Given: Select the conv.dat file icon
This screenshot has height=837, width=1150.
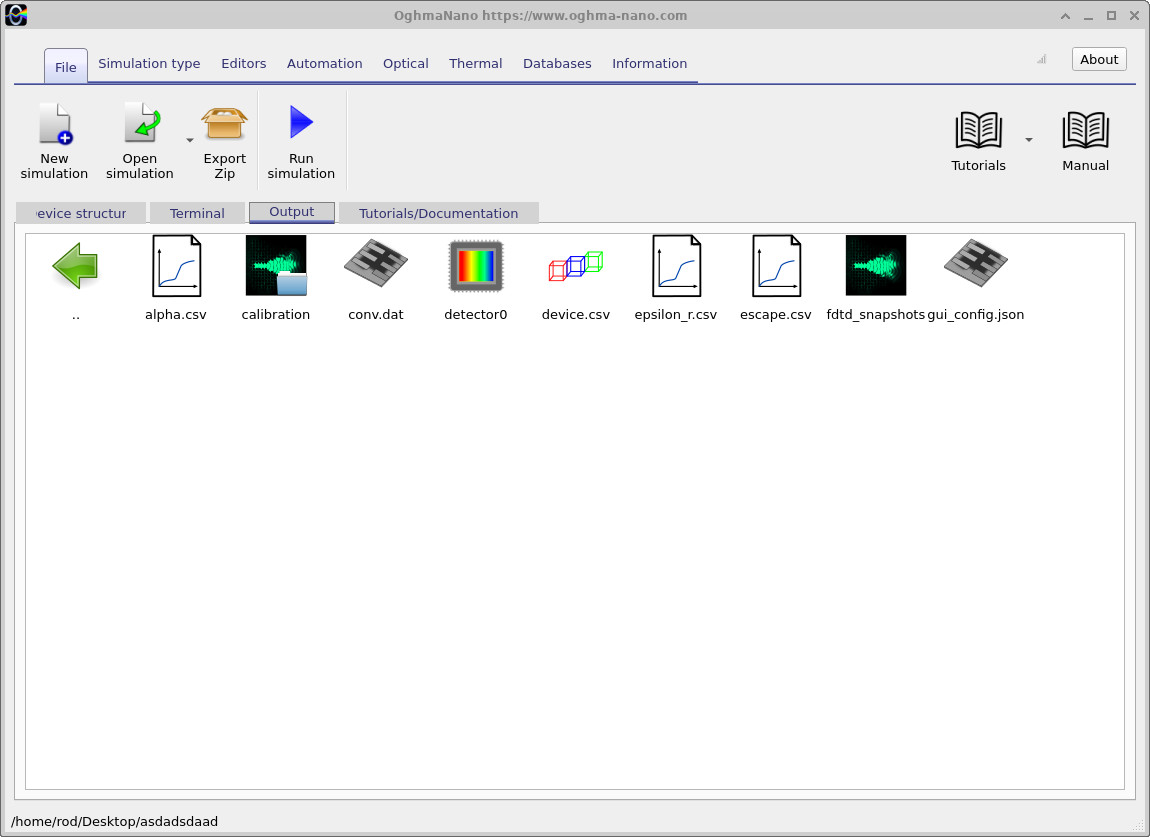Looking at the screenshot, I should point(376,263).
